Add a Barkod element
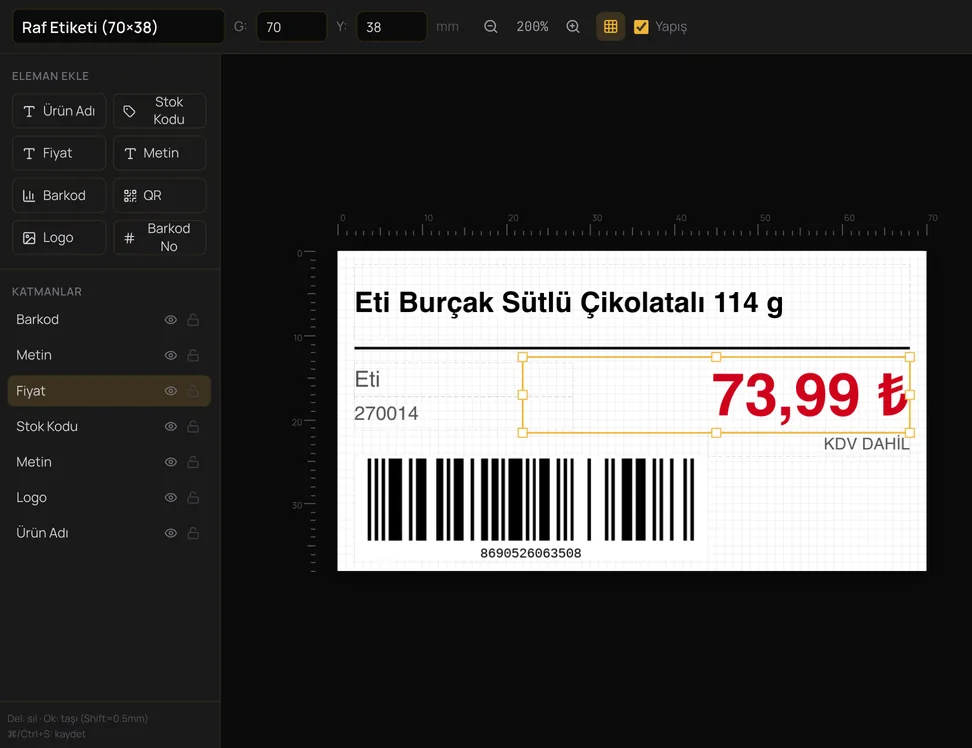Viewport: 972px width, 748px height. tap(59, 195)
